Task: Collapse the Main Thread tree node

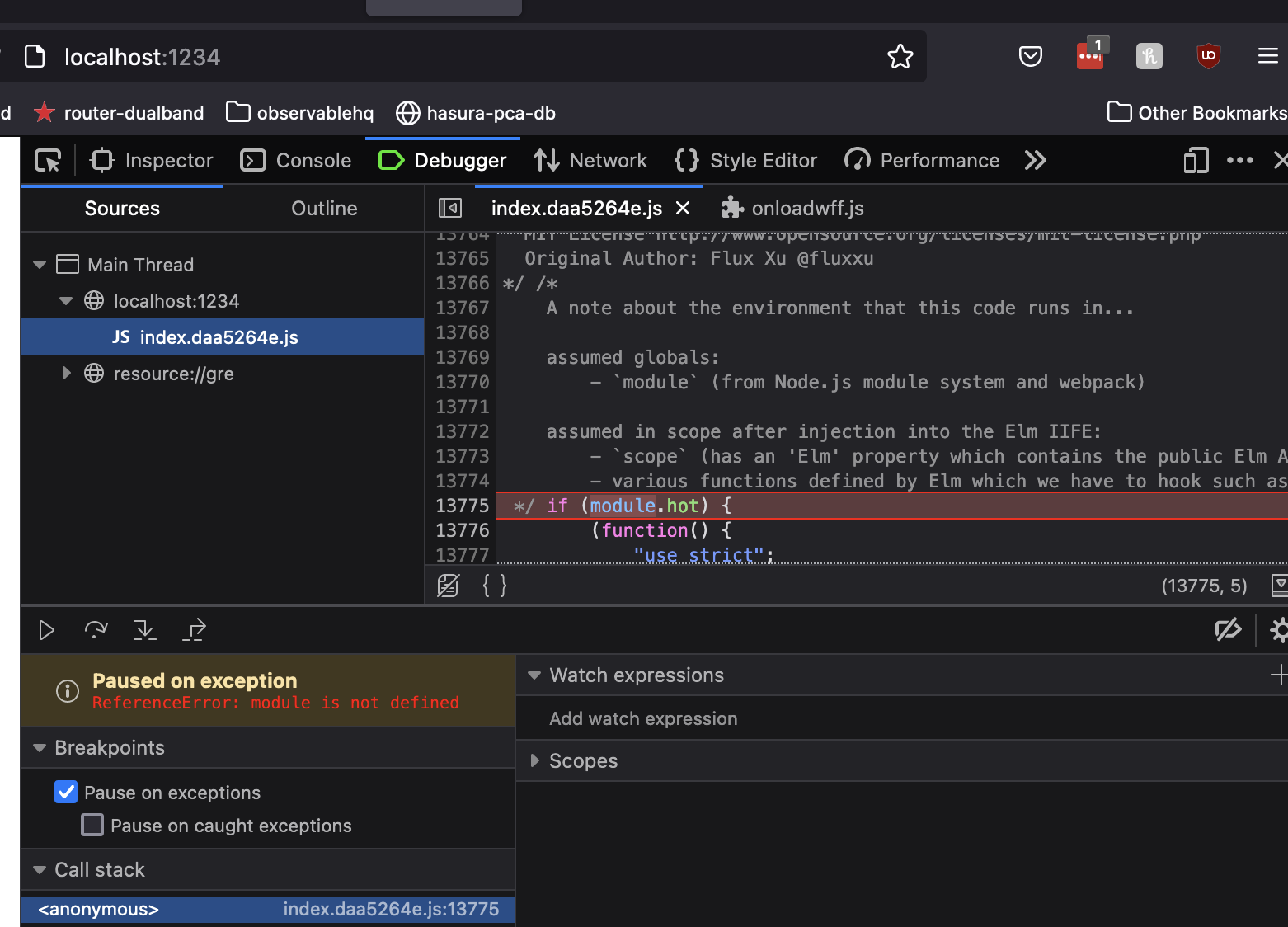Action: pyautogui.click(x=39, y=264)
